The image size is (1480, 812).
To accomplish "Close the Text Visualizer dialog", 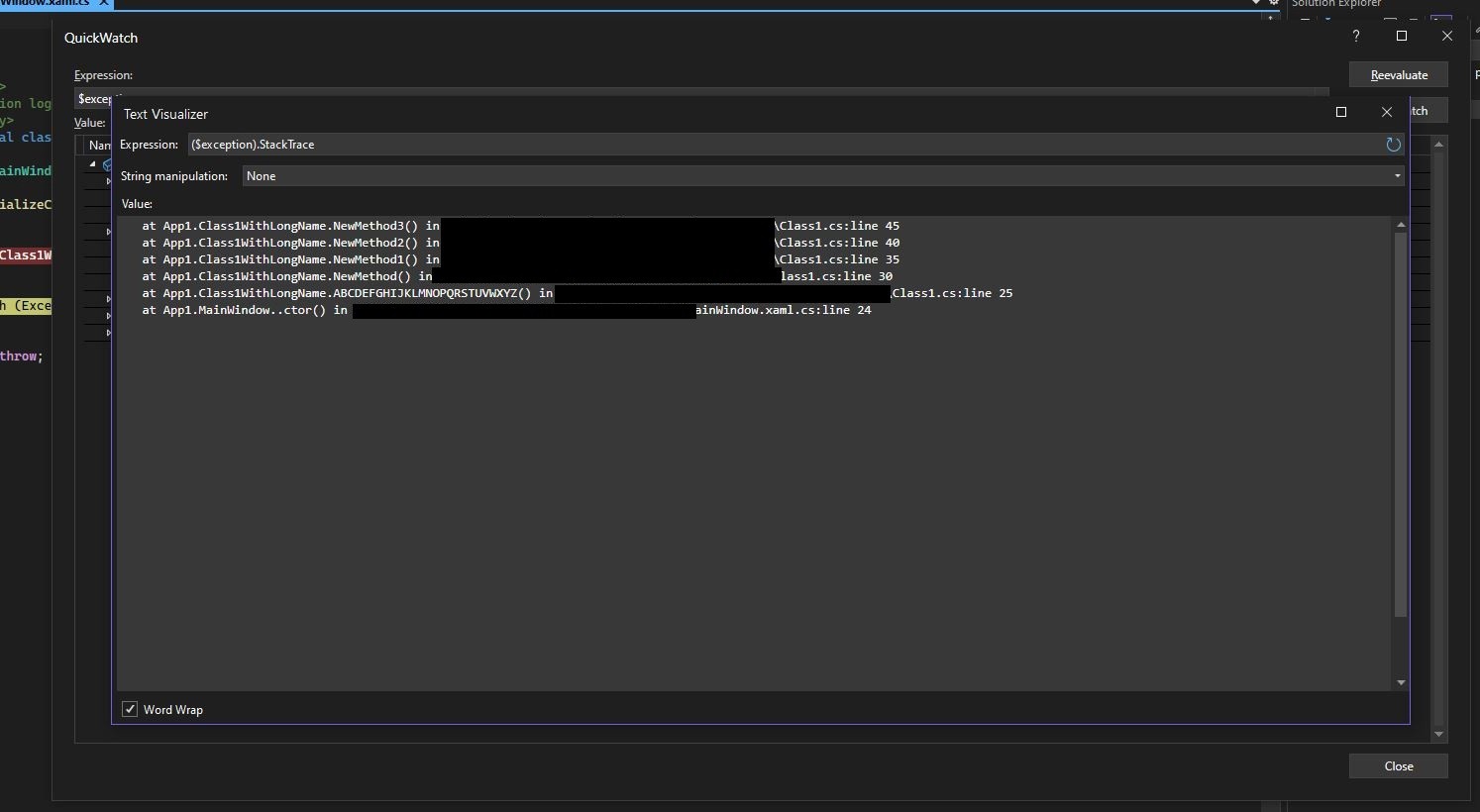I will pos(1387,112).
